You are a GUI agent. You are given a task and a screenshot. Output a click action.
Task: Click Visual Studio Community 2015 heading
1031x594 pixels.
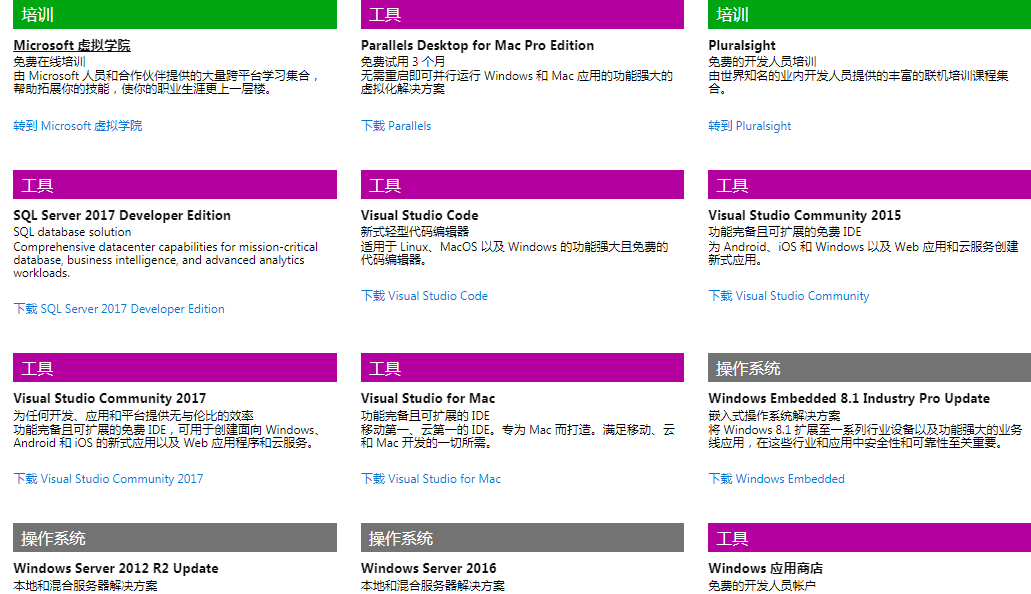tap(805, 215)
